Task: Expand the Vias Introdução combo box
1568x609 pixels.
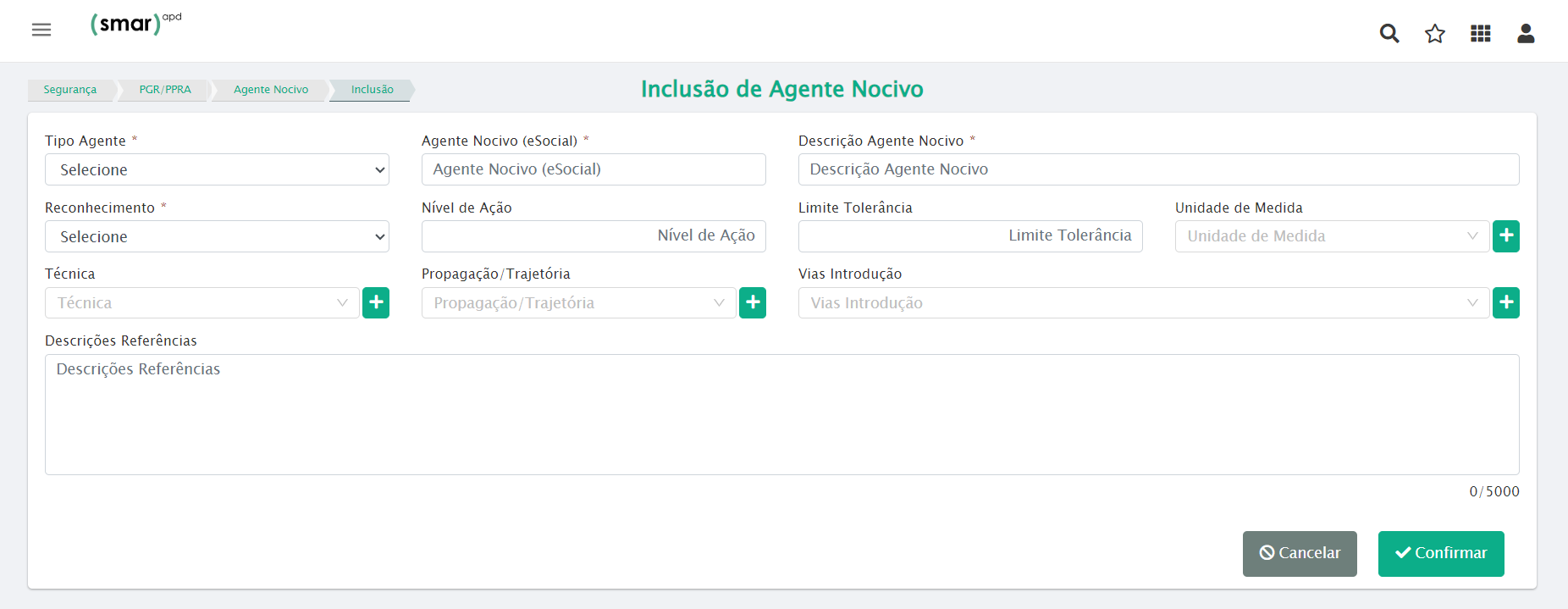Action: click(1143, 303)
